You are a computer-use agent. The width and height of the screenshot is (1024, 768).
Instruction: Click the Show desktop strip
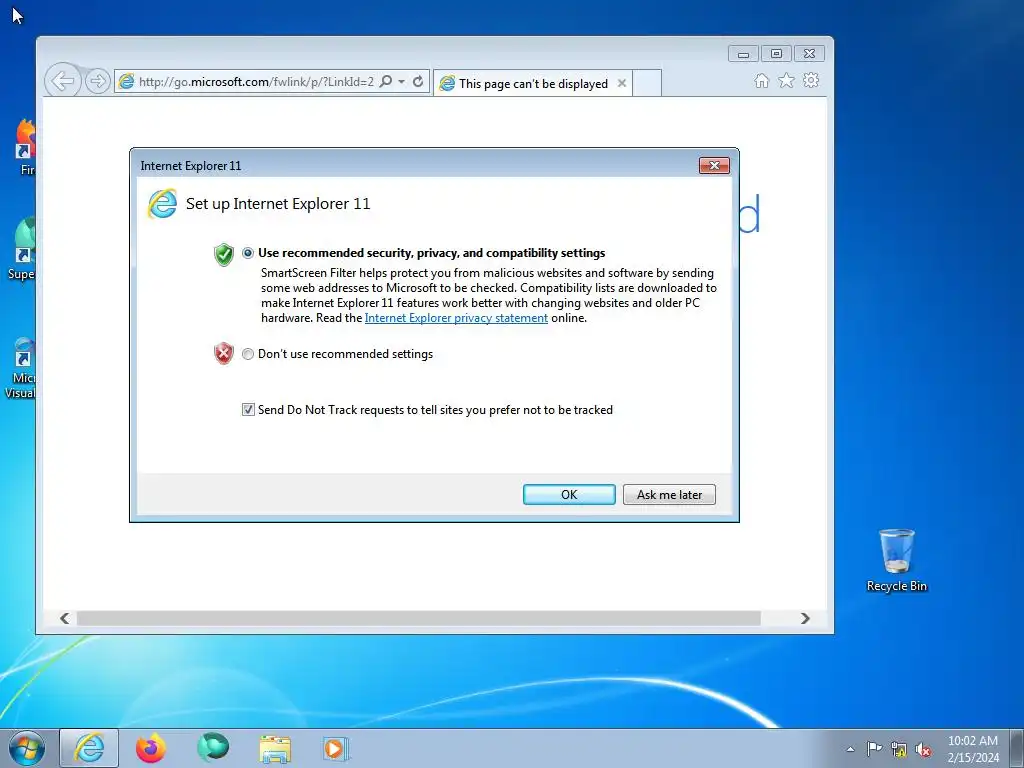coord(1016,748)
